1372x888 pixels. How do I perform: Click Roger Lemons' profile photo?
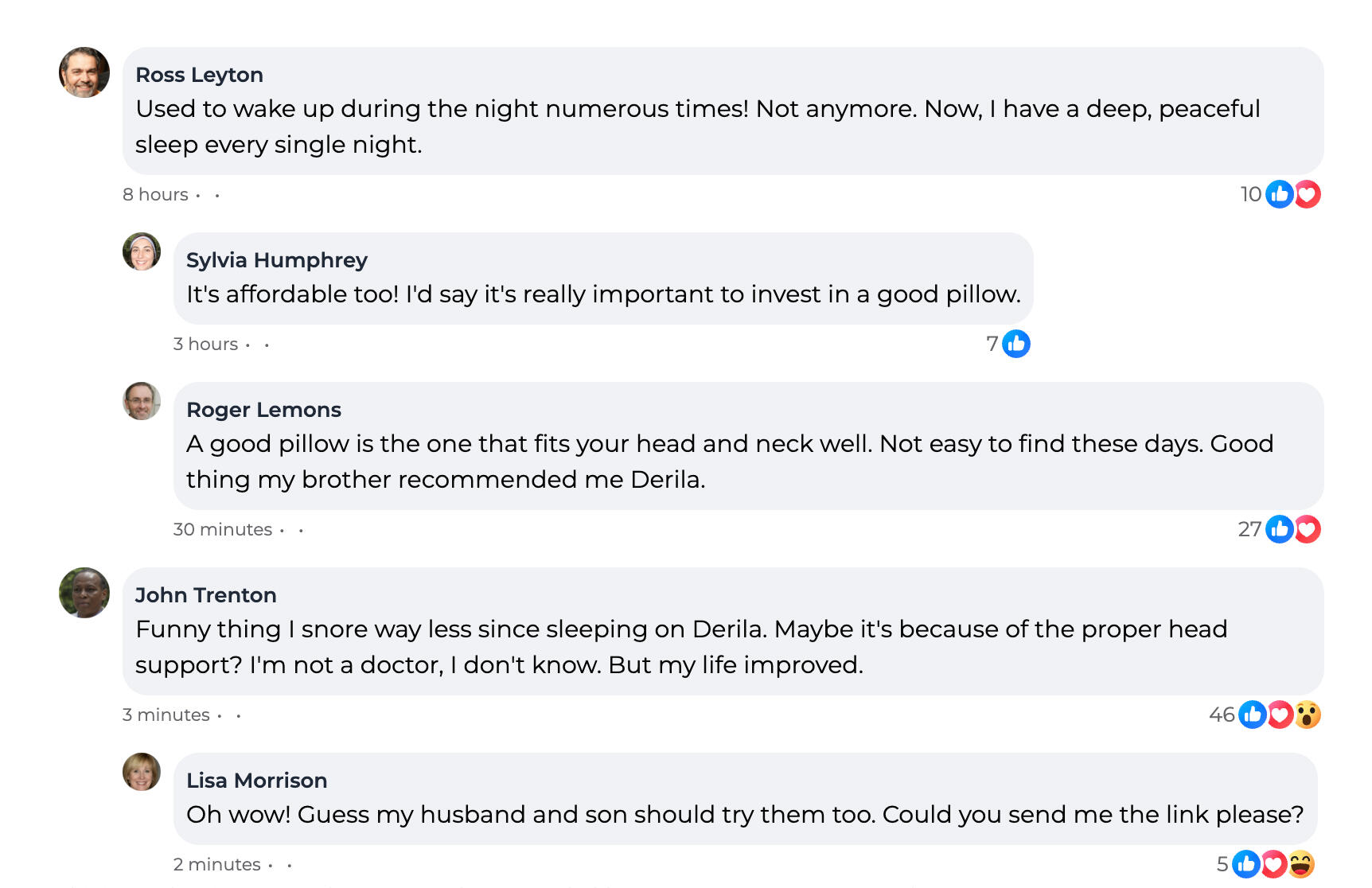[x=142, y=401]
